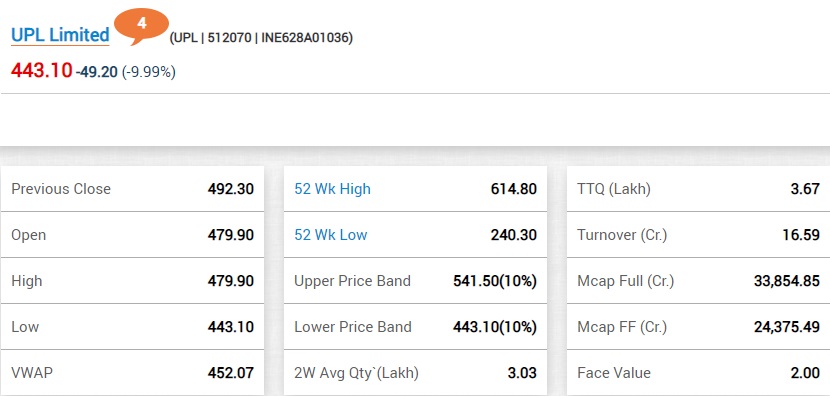Select the TTQ (Lakh) value 3.67

pyautogui.click(x=805, y=189)
